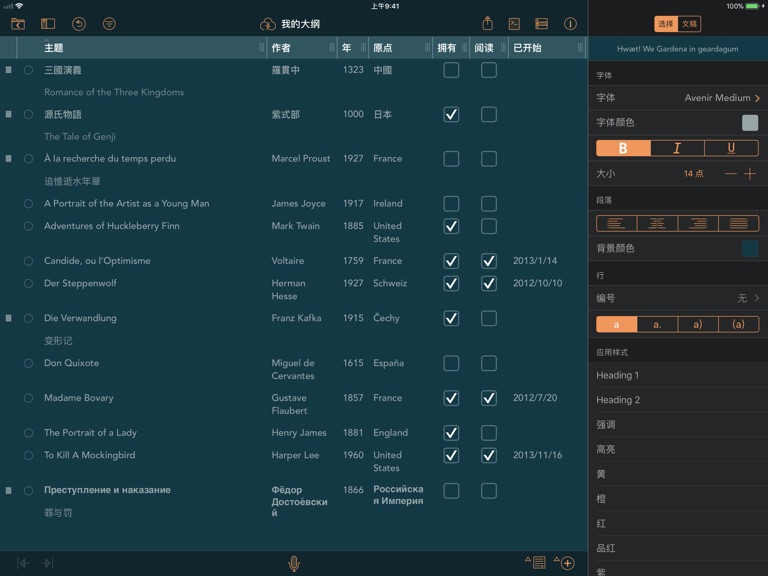Open the column view options icon
The height and width of the screenshot is (576, 768).
[x=542, y=24]
